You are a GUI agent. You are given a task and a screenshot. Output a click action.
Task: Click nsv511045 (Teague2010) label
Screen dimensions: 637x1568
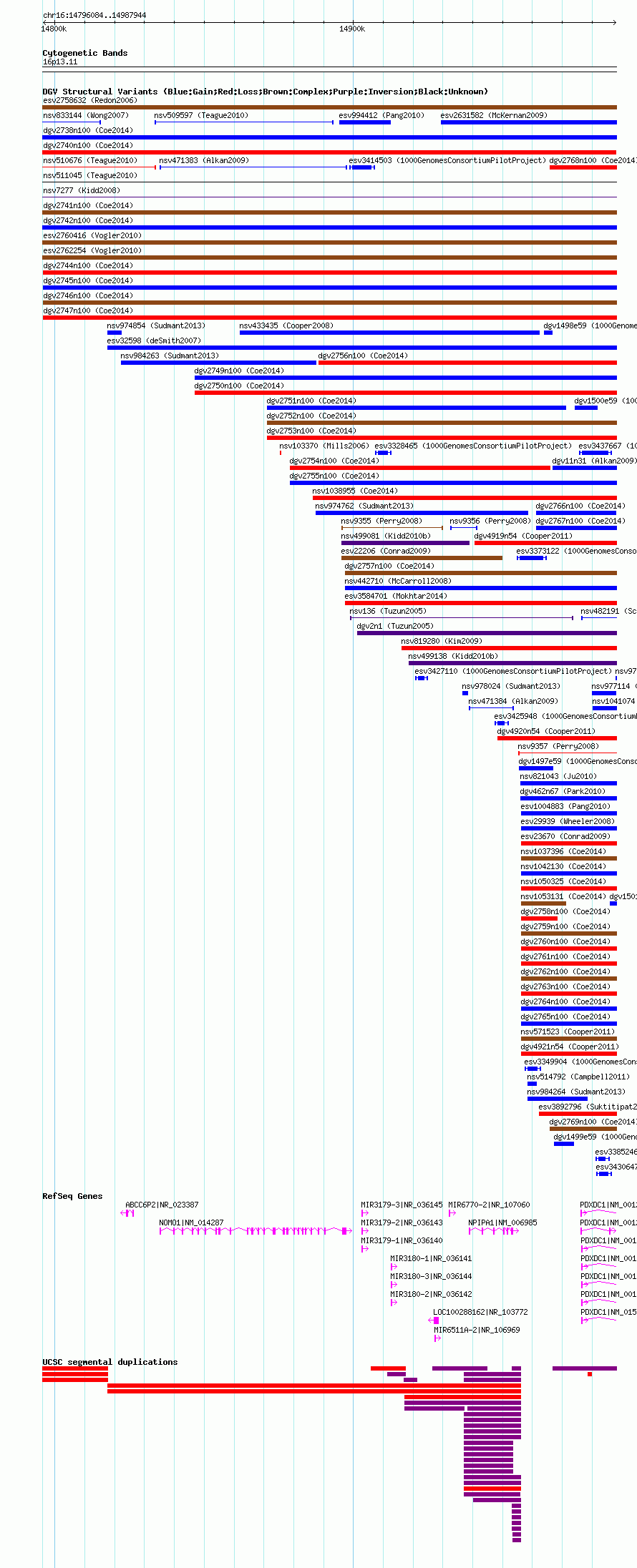[90, 175]
